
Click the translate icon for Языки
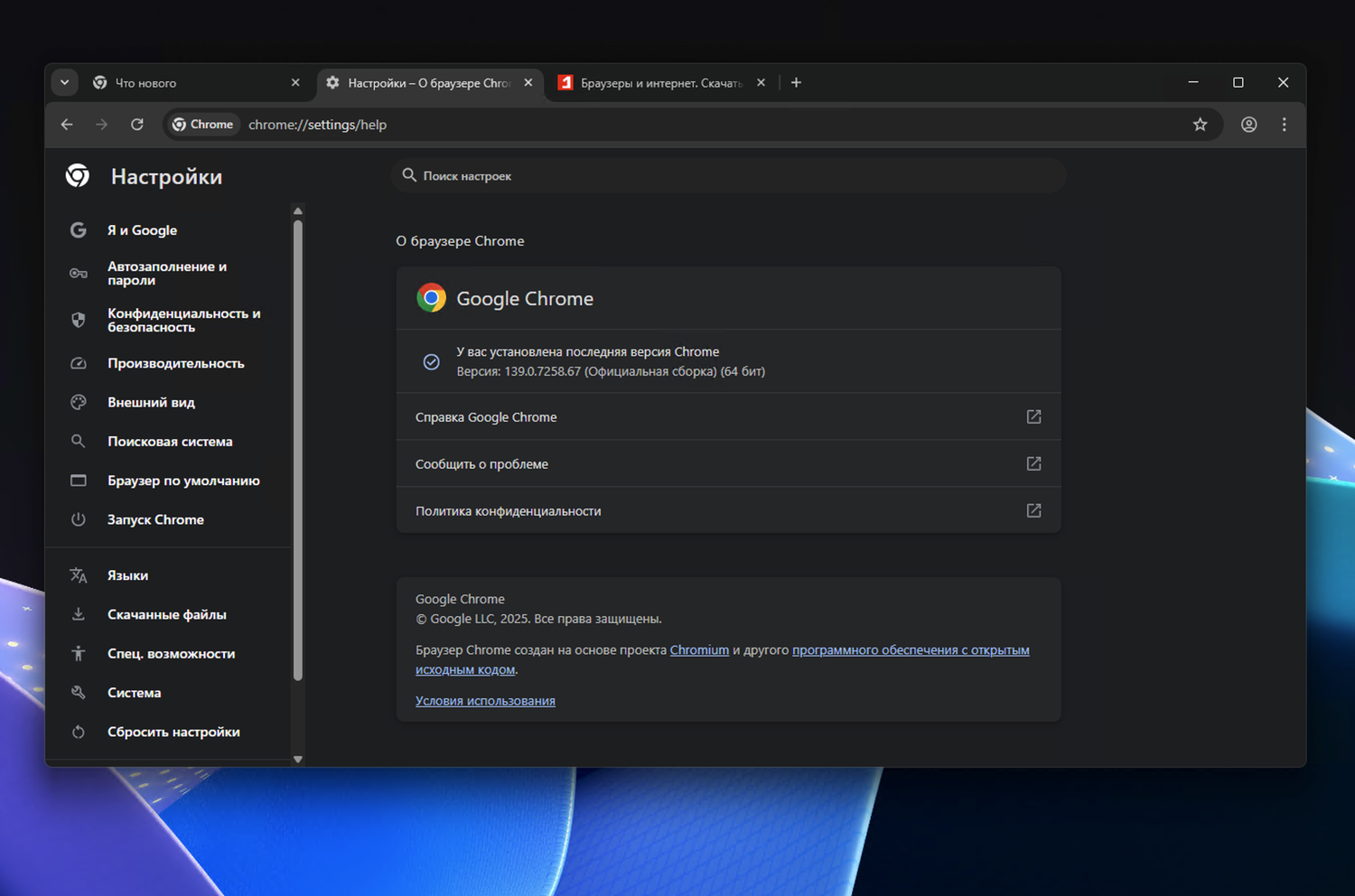79,575
